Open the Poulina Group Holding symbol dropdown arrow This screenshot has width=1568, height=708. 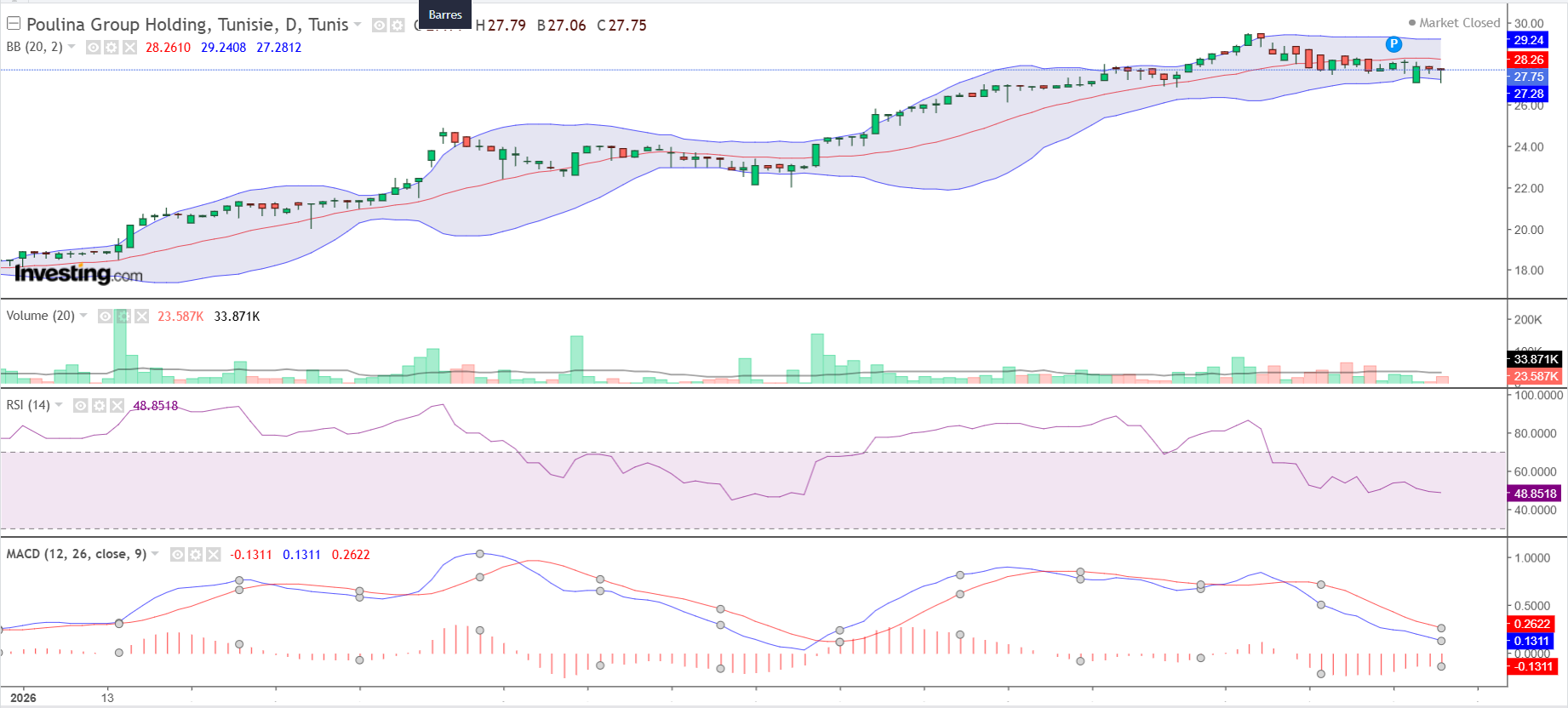click(x=358, y=25)
